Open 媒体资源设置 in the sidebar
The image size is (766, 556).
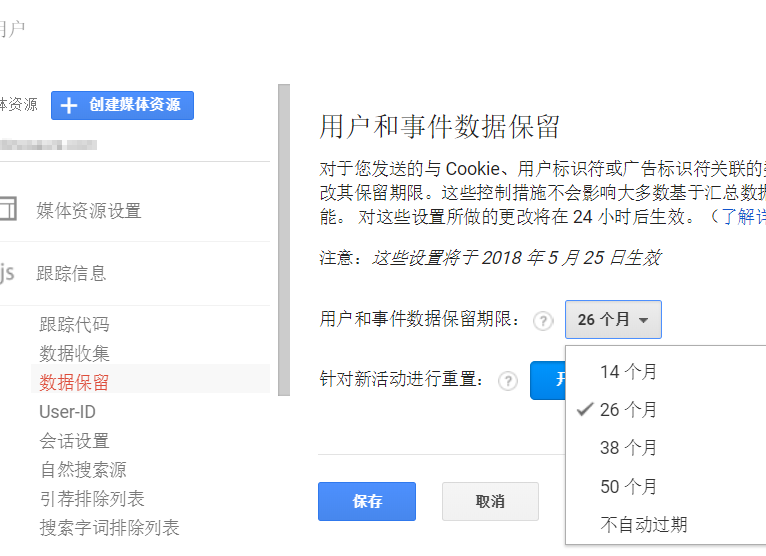pos(89,211)
